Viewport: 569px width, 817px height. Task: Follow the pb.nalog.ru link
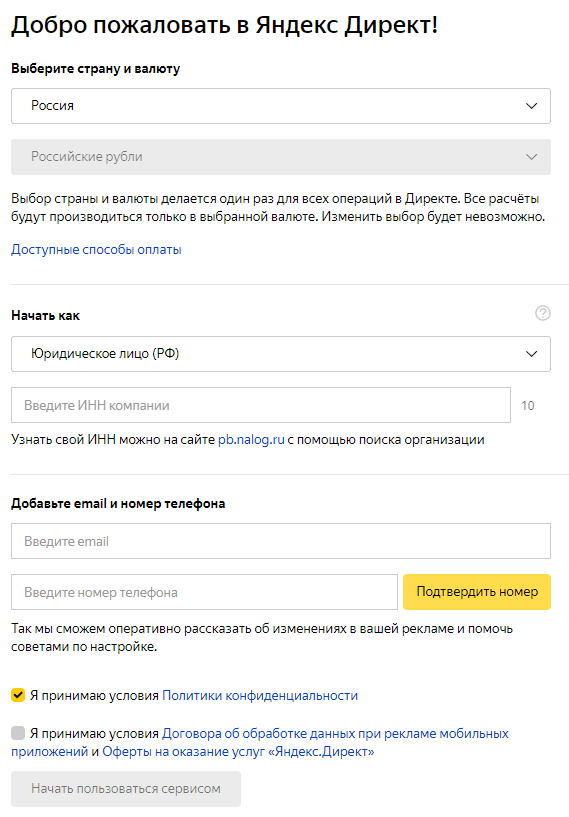251,440
